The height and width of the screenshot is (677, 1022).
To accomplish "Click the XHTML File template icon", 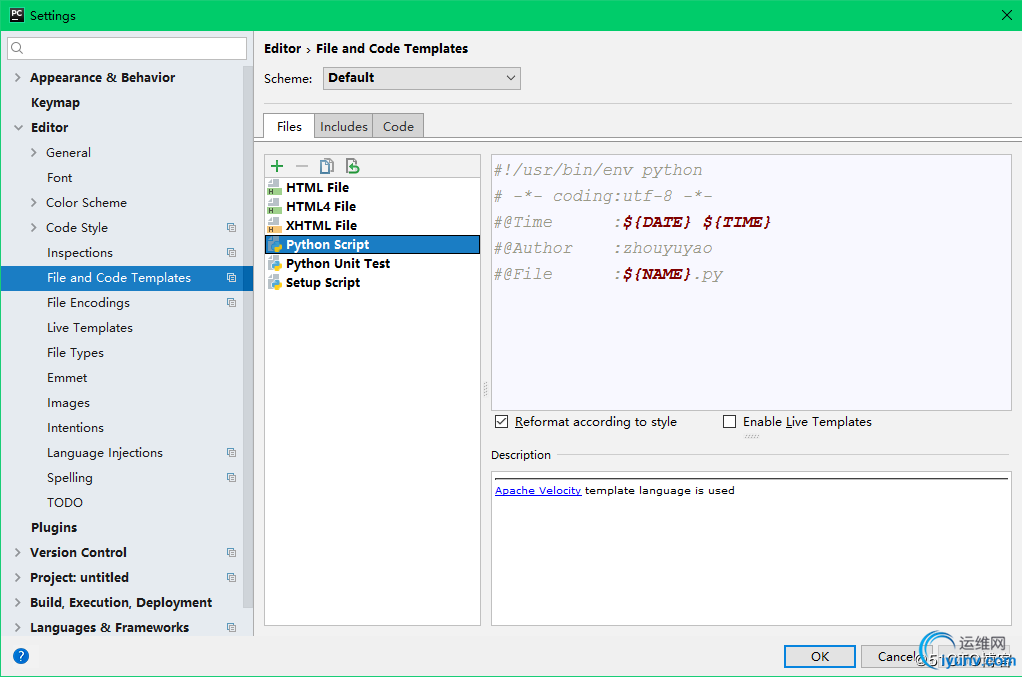I will 274,225.
